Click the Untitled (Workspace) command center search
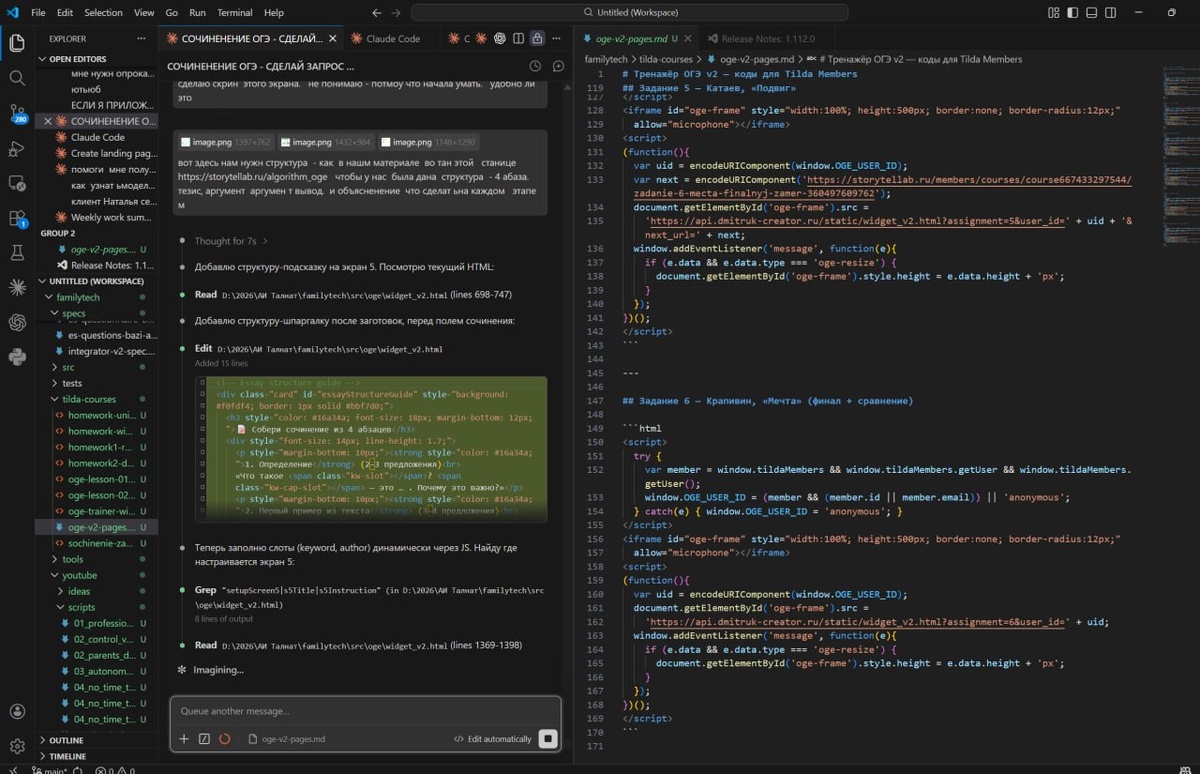 click(629, 13)
